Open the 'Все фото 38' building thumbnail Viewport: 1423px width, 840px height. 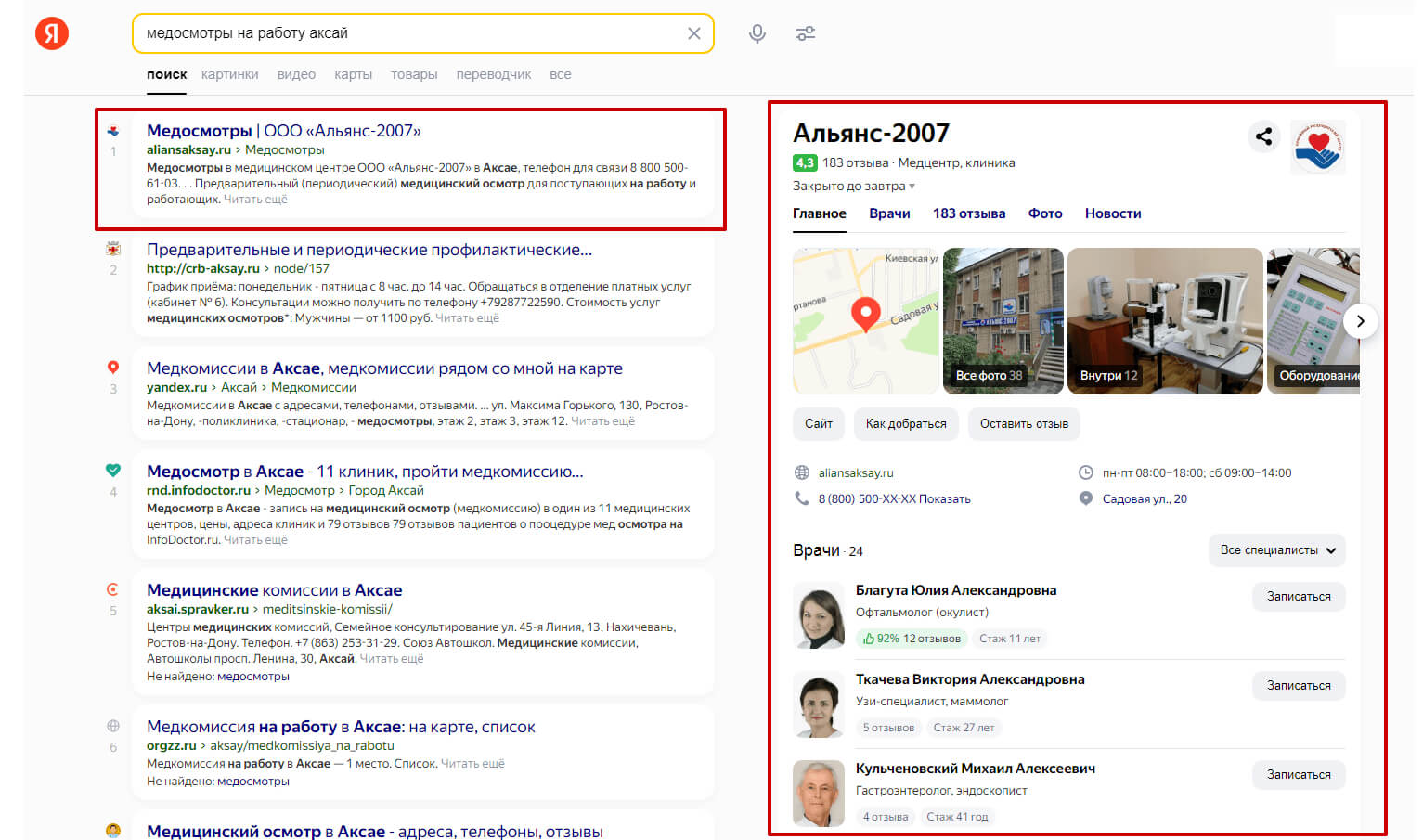(1003, 321)
